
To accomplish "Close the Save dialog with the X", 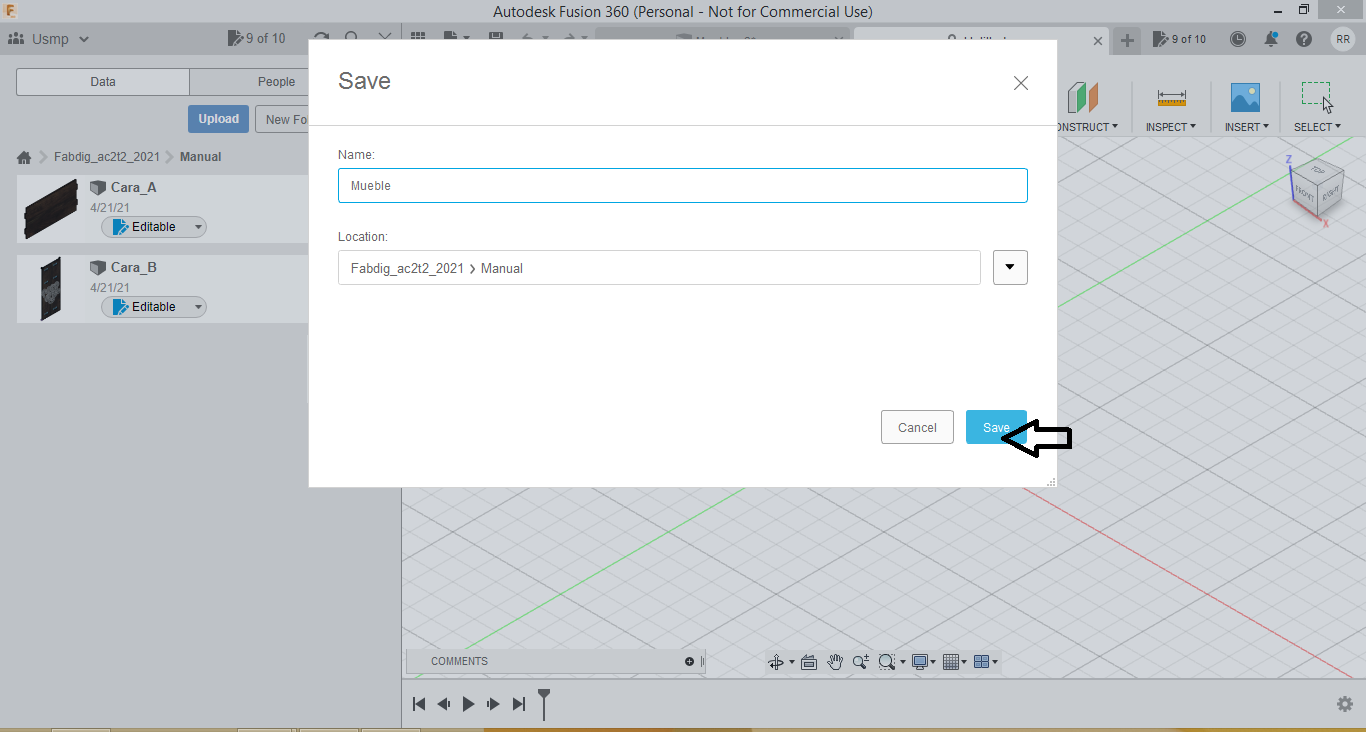I will [1021, 83].
